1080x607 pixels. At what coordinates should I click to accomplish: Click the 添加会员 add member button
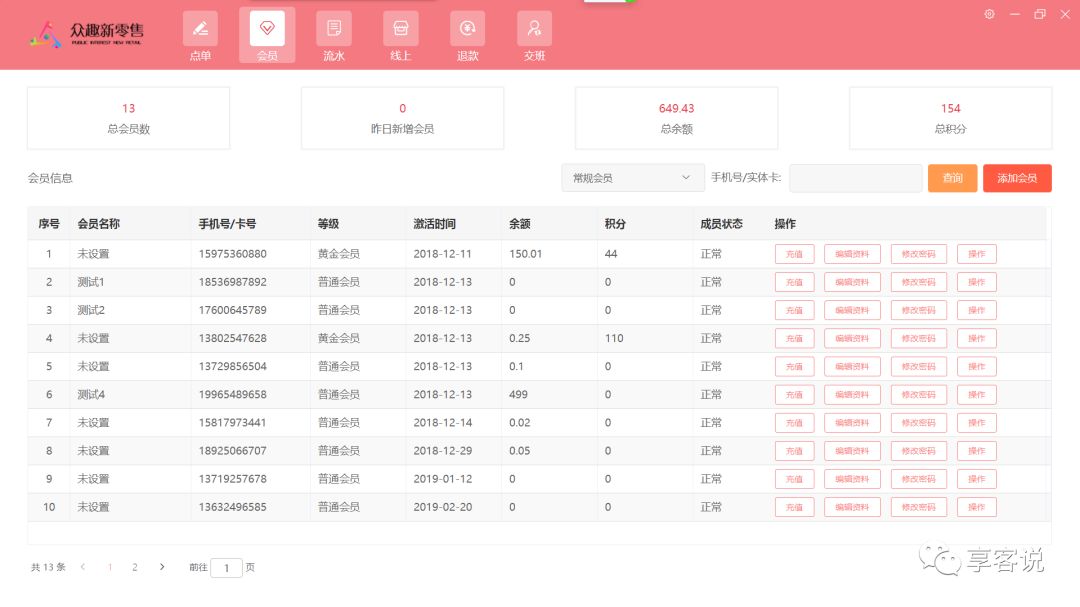coord(1017,177)
